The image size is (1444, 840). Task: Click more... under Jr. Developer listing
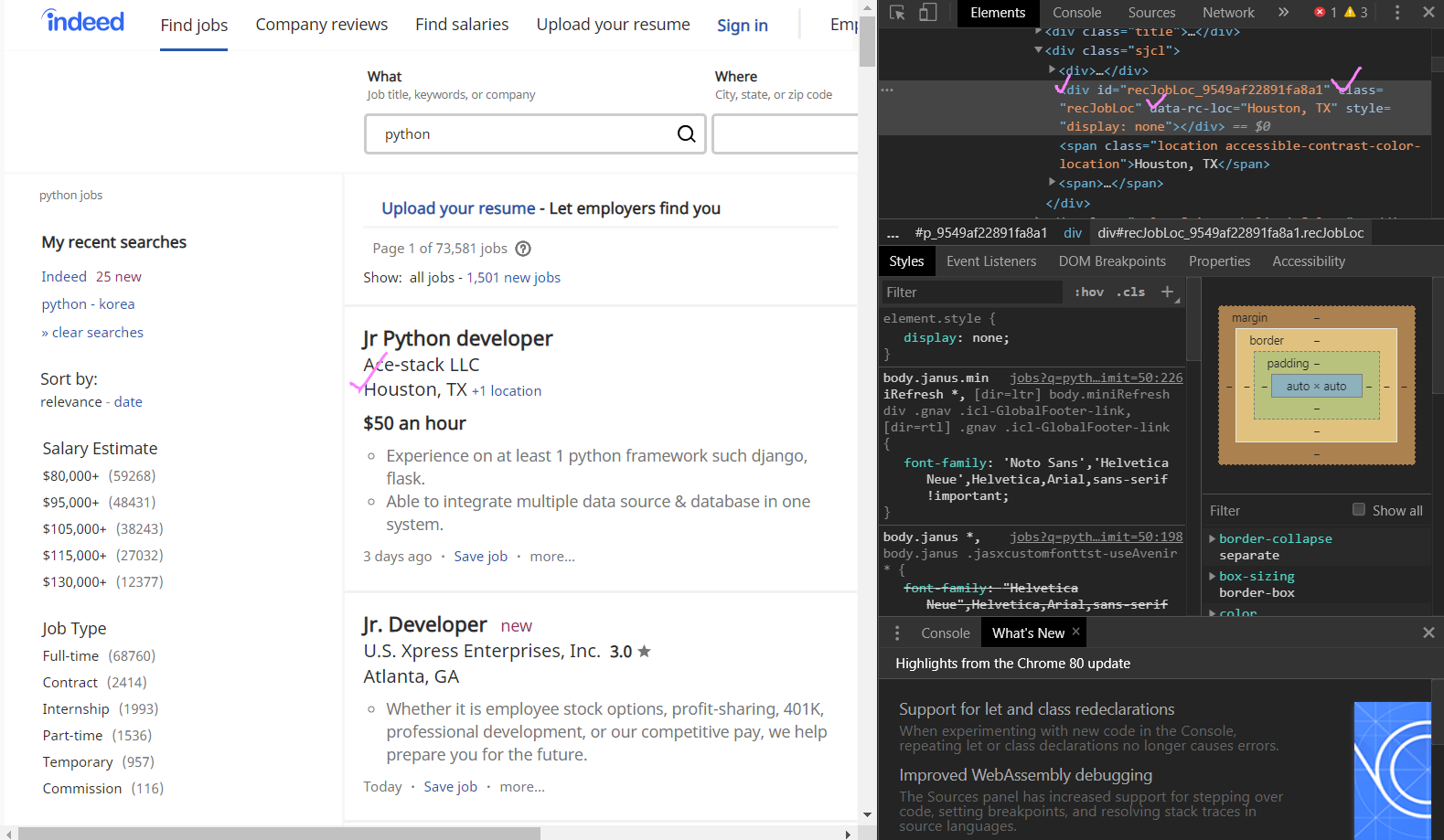pyautogui.click(x=522, y=787)
